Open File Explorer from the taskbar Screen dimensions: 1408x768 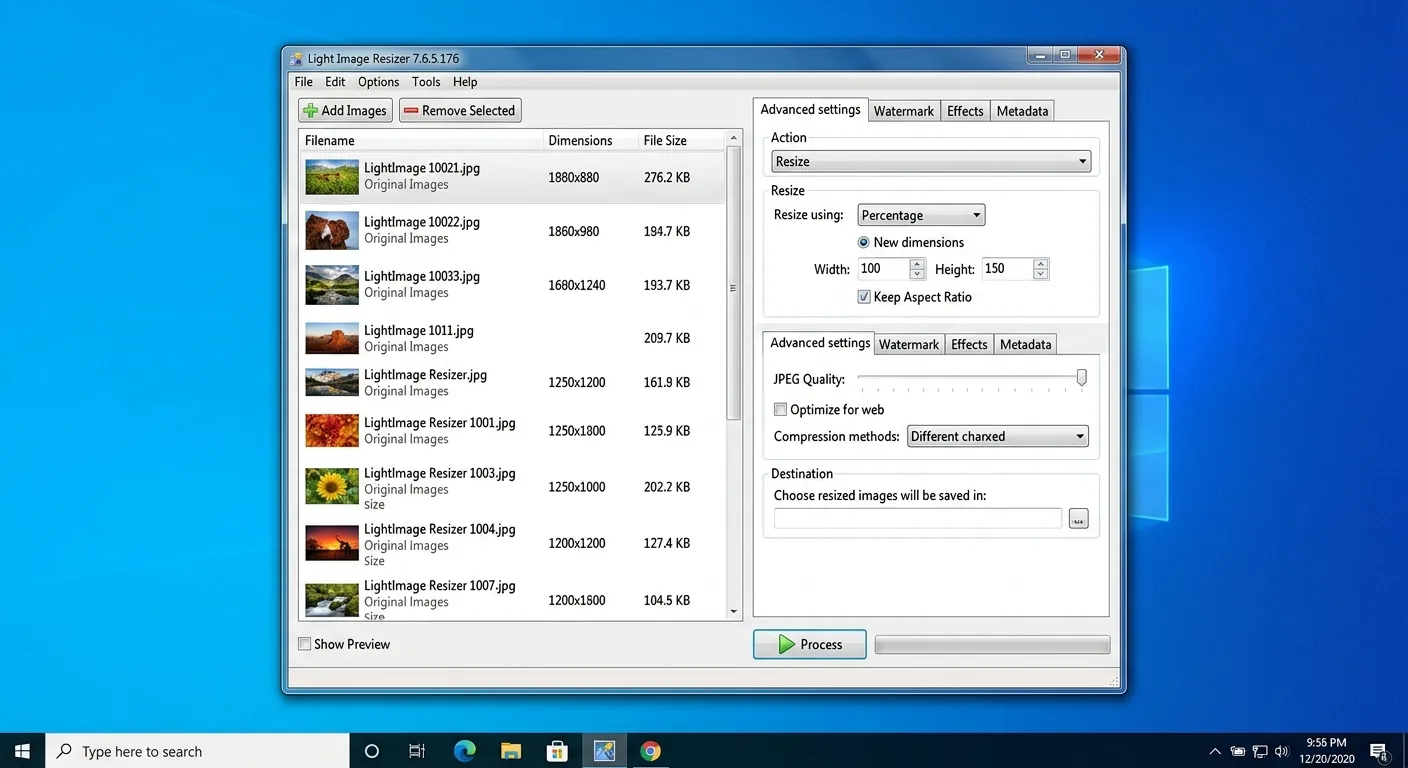[x=511, y=751]
